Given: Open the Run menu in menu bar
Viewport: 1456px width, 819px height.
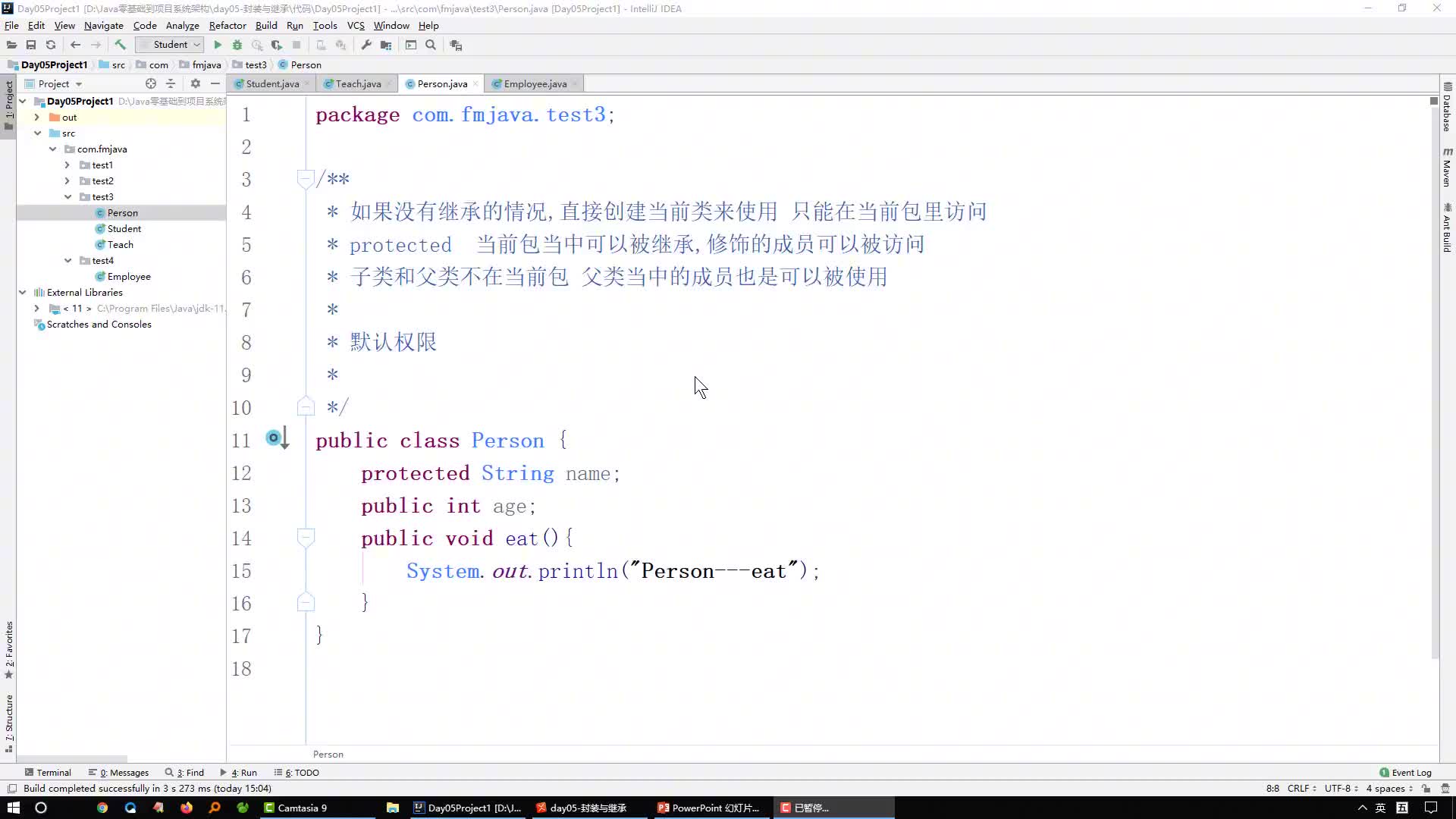Looking at the screenshot, I should coord(295,25).
